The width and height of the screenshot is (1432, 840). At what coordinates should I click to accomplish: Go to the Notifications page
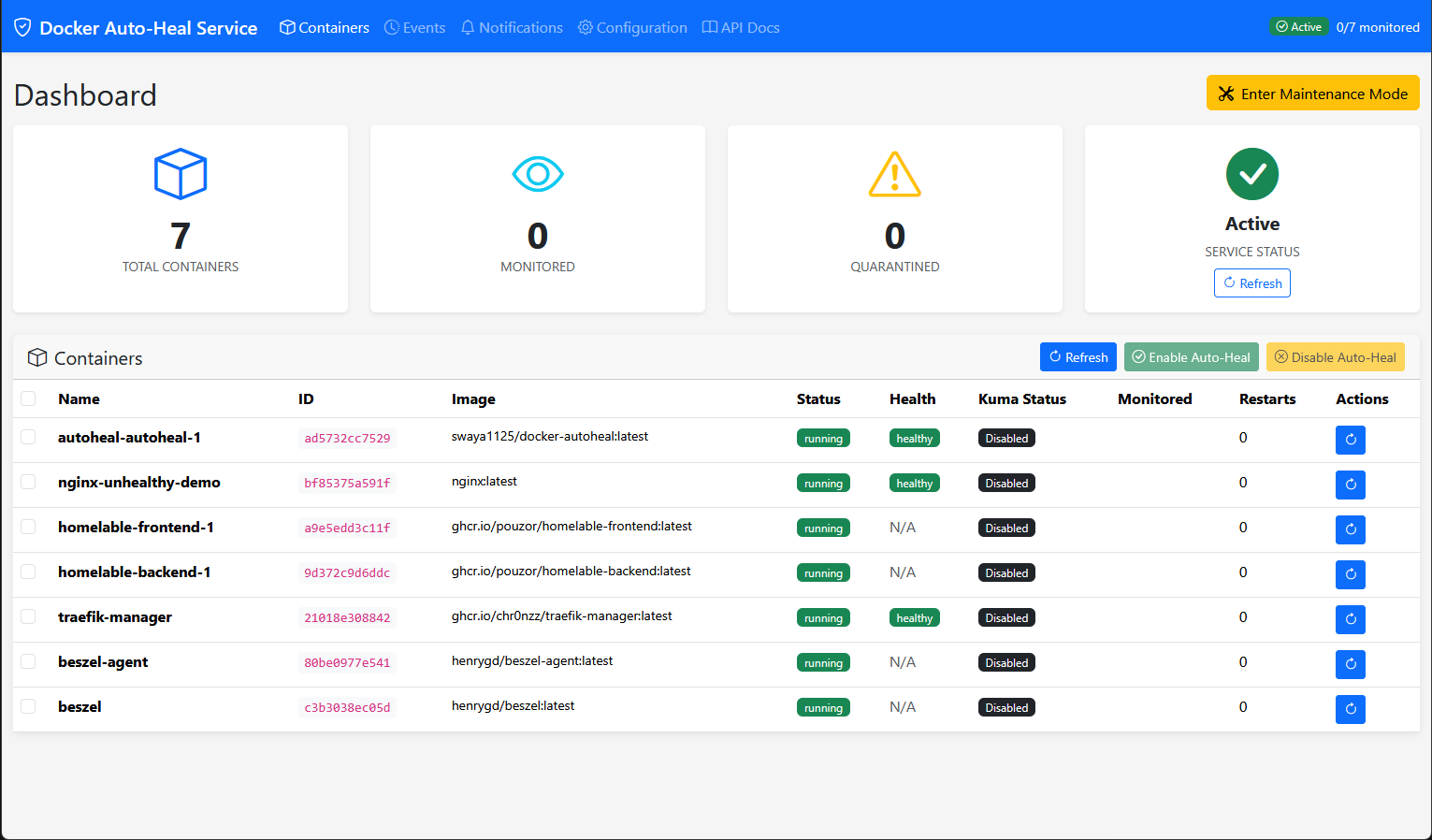(512, 27)
